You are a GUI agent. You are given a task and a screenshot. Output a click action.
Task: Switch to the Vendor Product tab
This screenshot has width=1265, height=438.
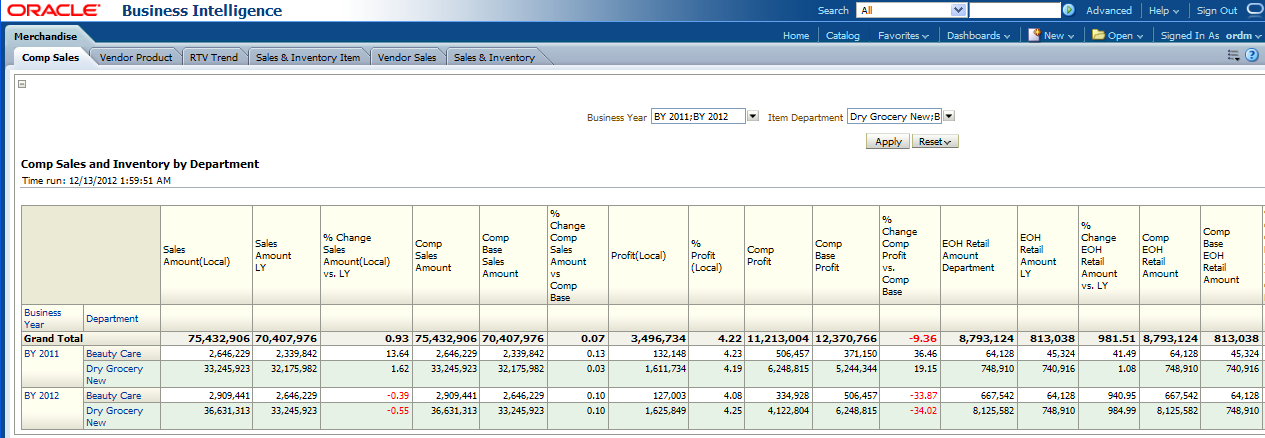[136, 58]
